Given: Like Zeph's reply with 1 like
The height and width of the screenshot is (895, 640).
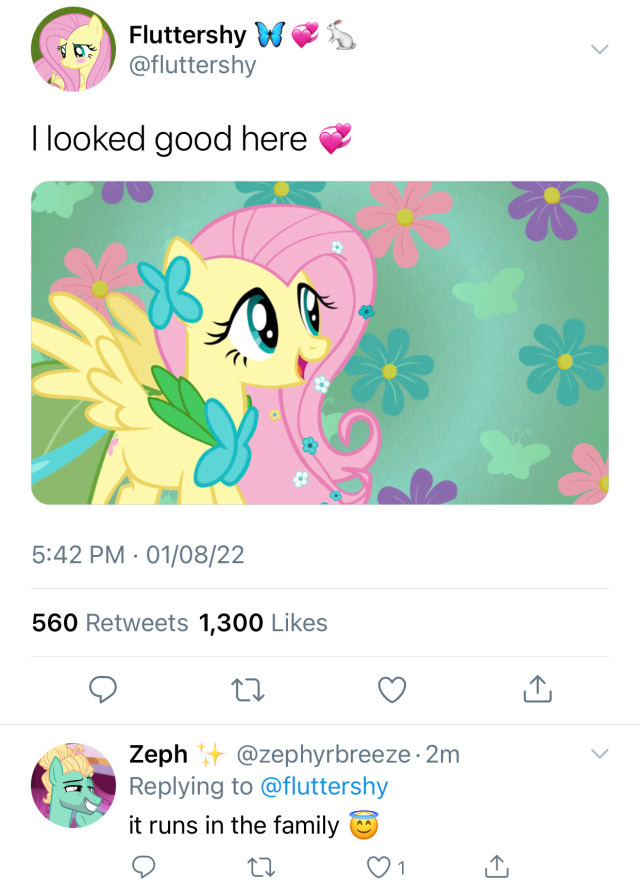Looking at the screenshot, I should coord(380,866).
